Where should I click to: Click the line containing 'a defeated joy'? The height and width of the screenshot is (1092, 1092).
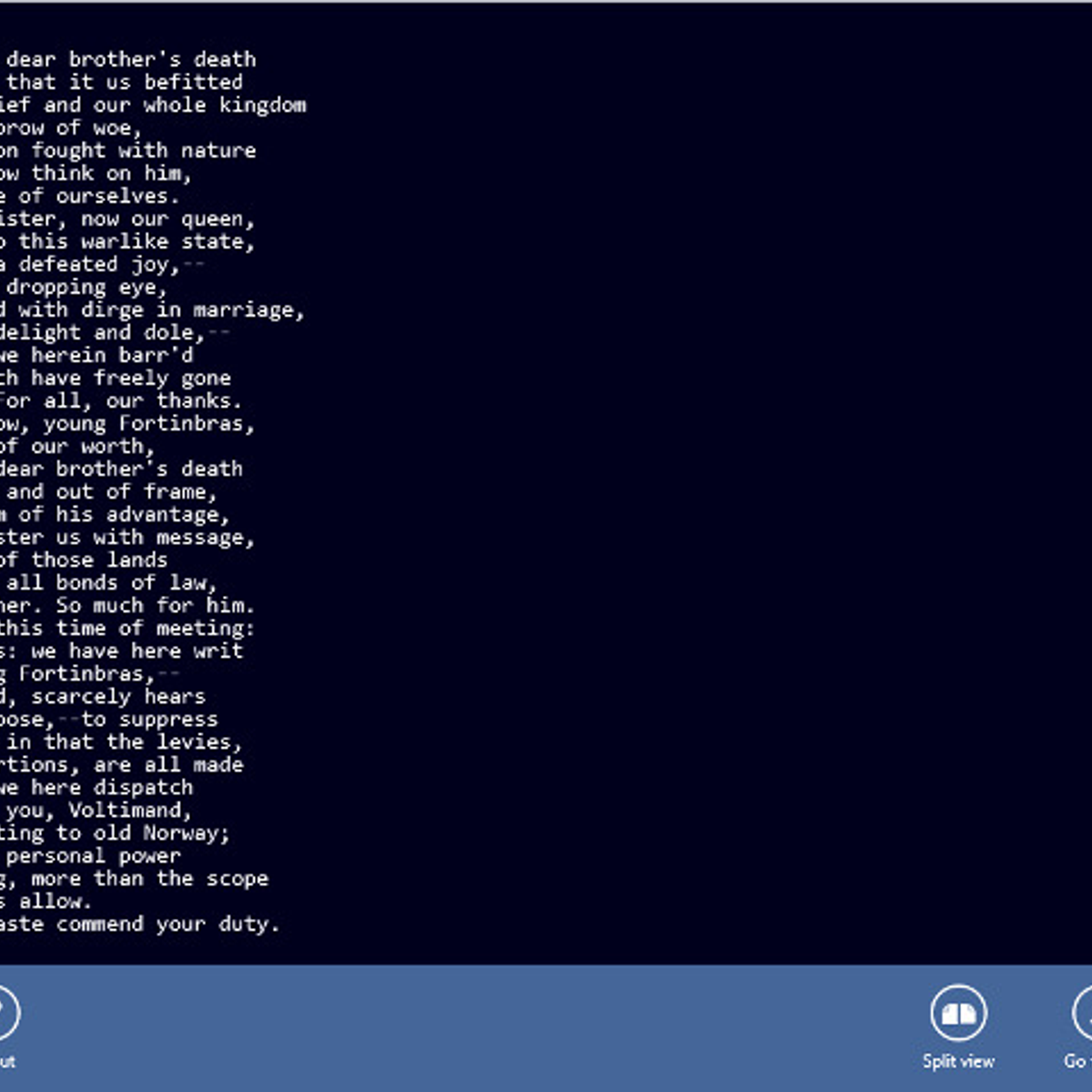[x=100, y=264]
